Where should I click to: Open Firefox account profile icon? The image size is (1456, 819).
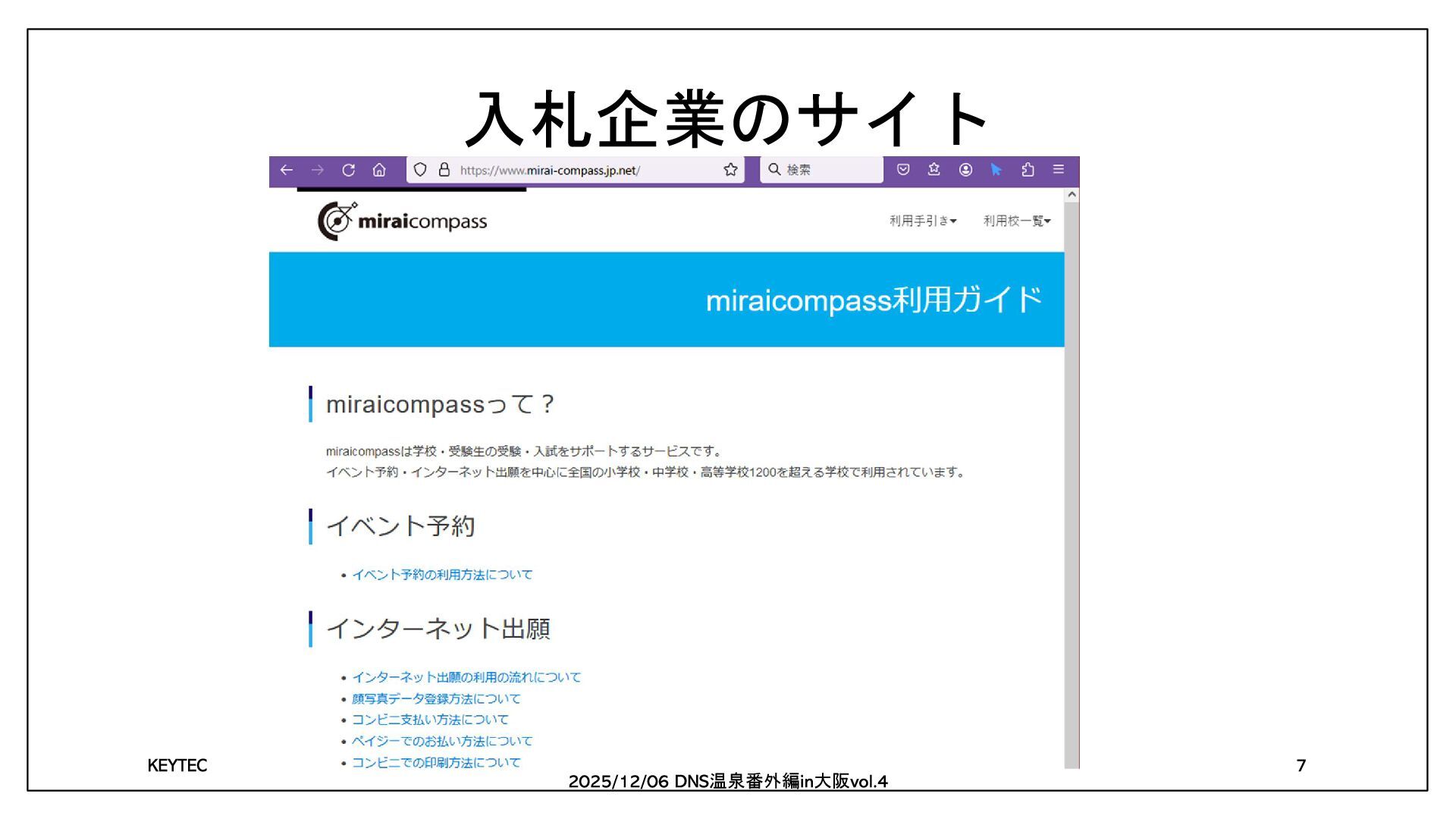pos(965,170)
